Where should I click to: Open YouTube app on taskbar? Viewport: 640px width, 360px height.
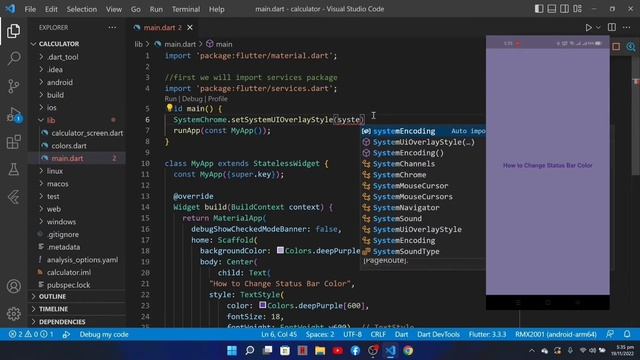click(x=338, y=351)
